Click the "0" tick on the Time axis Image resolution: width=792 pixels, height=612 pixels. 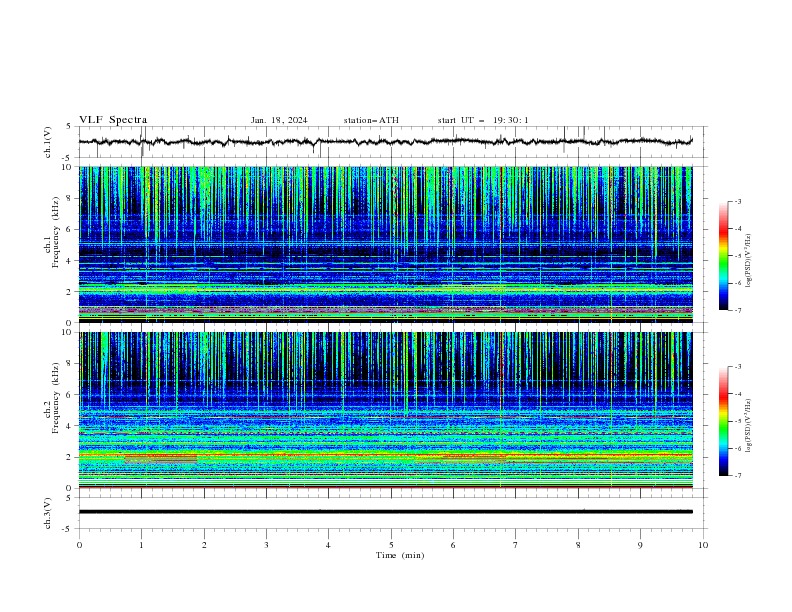tap(79, 545)
